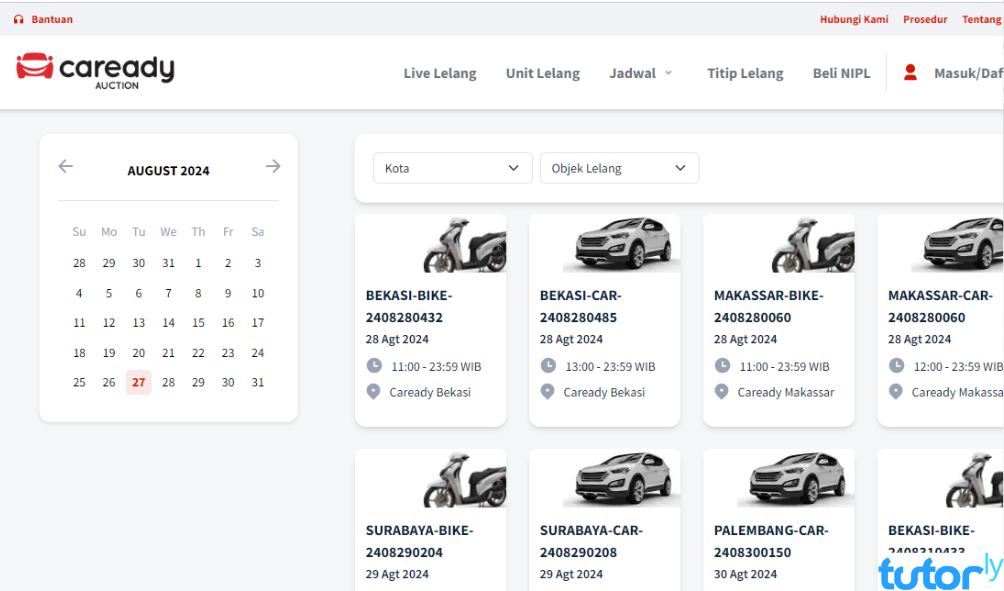Viewport: 1004px width, 591px height.
Task: Select August 1 in the calendar
Action: pos(198,263)
